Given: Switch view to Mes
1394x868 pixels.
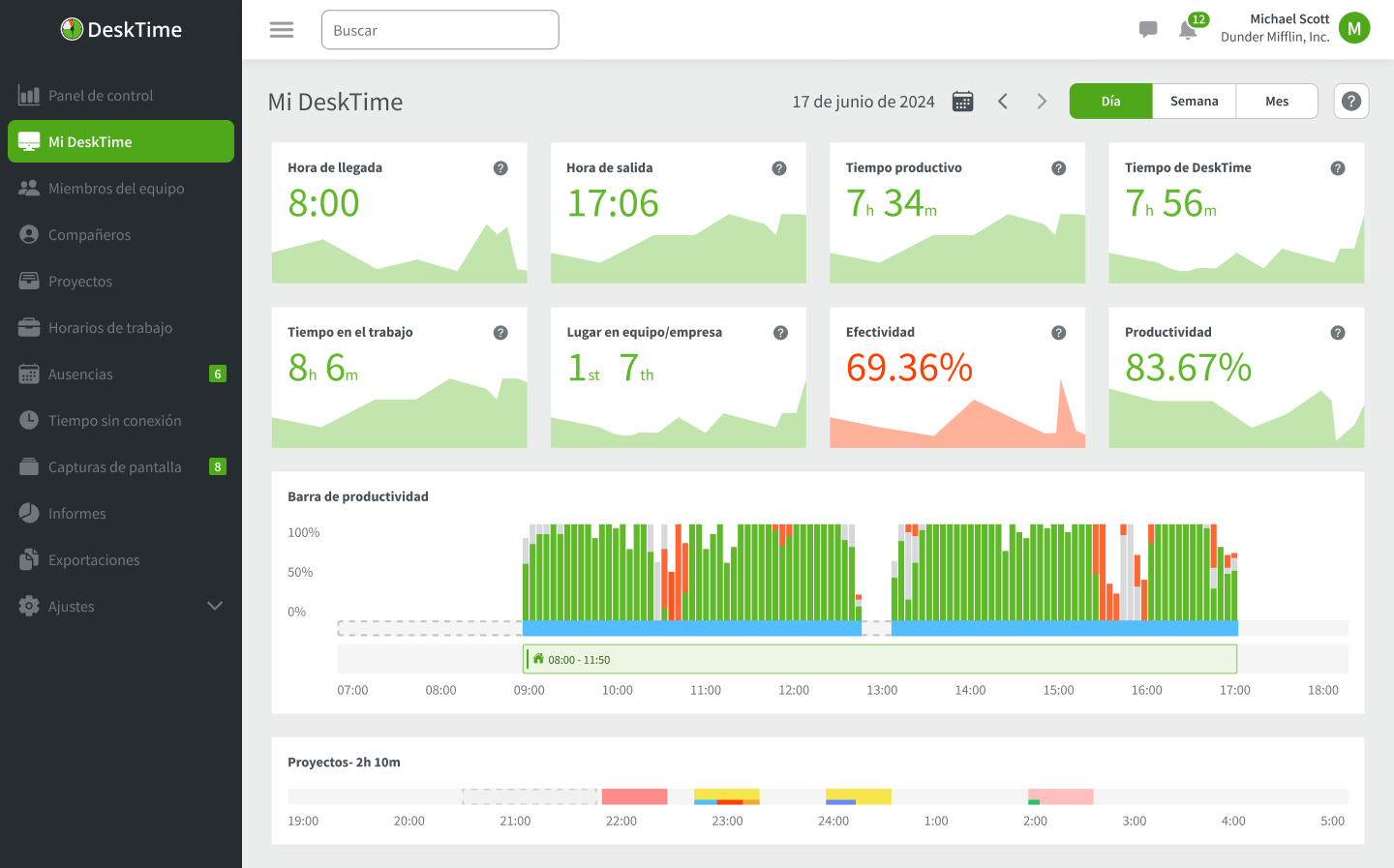Looking at the screenshot, I should pyautogui.click(x=1277, y=102).
